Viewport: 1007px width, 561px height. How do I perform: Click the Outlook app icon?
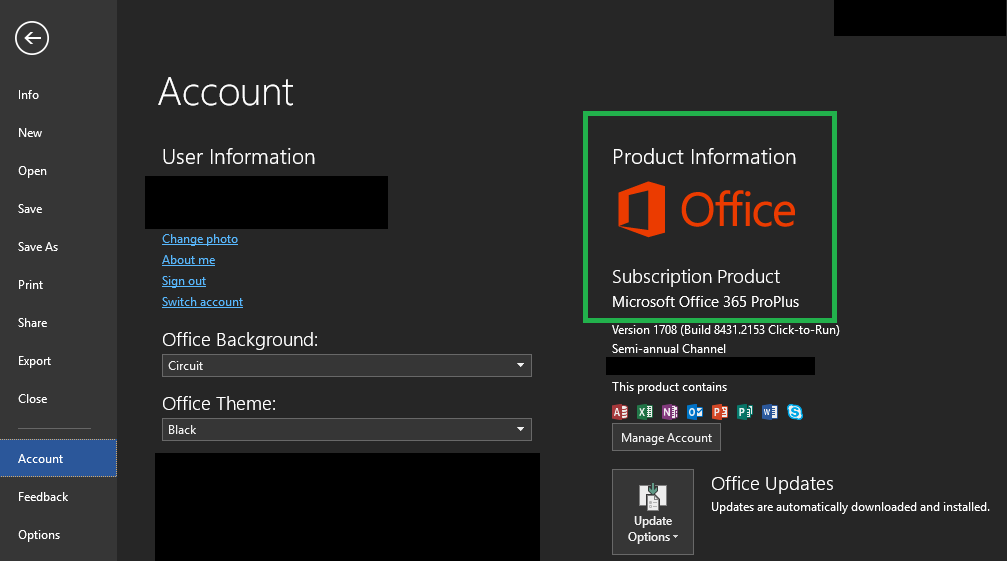click(695, 412)
